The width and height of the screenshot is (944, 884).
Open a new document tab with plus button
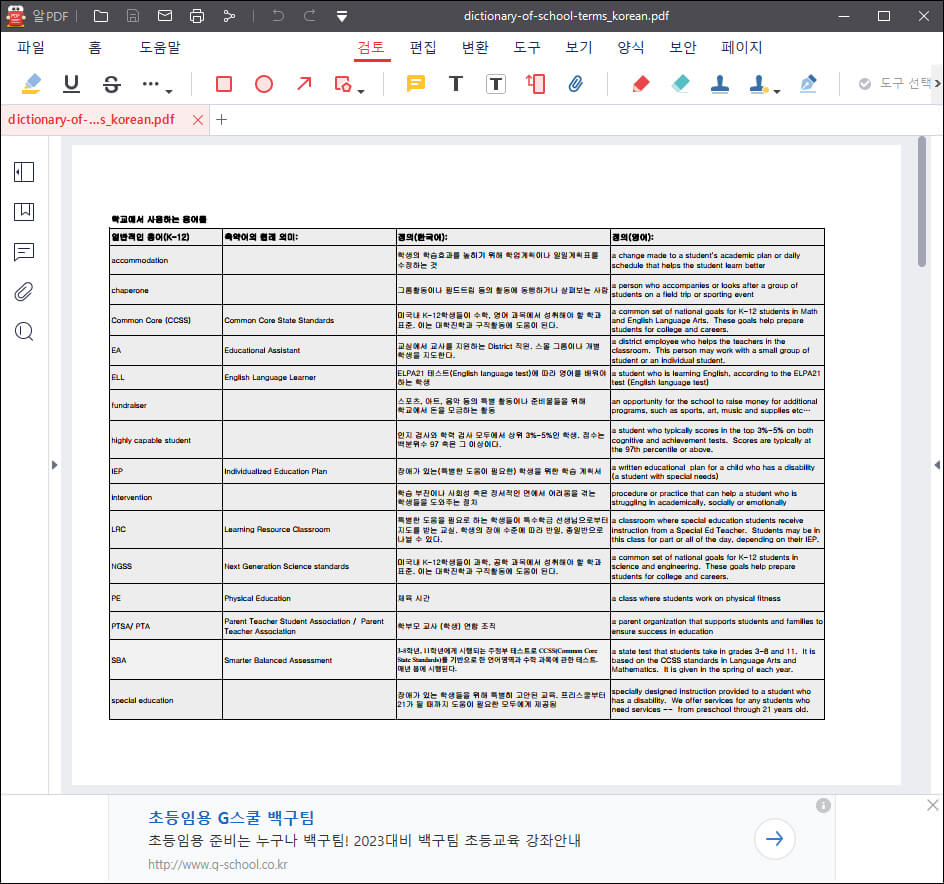(222, 119)
